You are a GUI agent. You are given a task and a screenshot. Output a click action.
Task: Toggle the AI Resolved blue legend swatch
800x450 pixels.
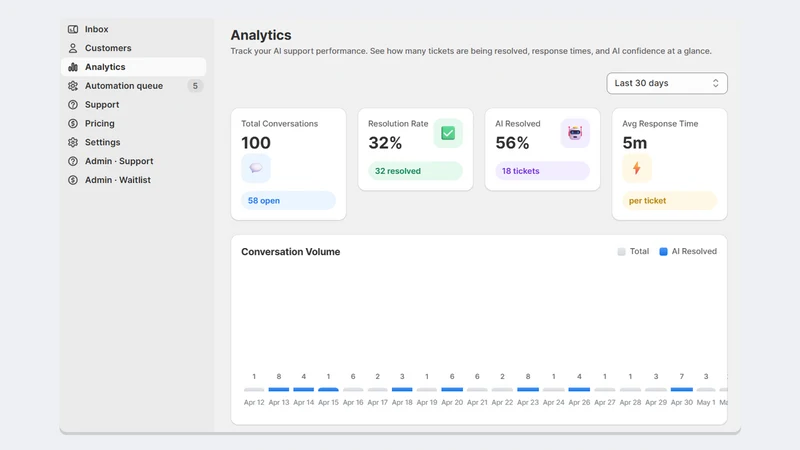click(x=663, y=252)
